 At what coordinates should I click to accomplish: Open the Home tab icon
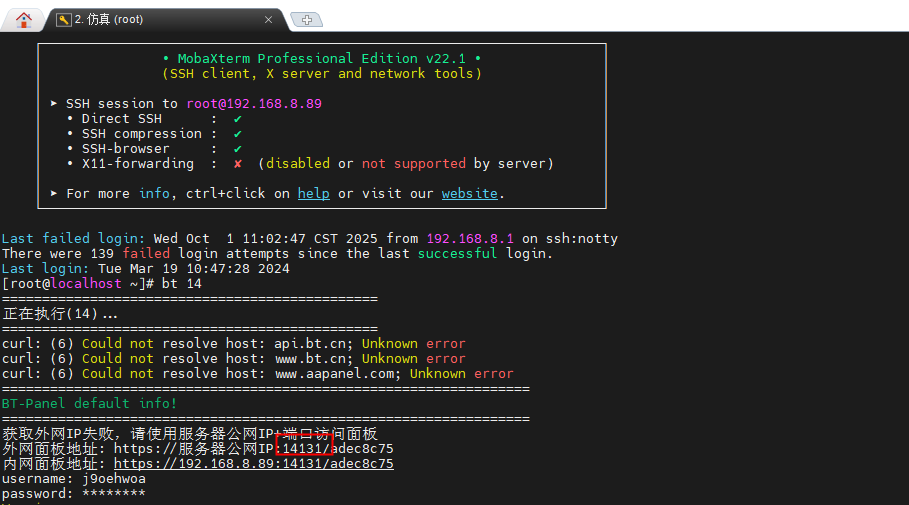click(24, 20)
